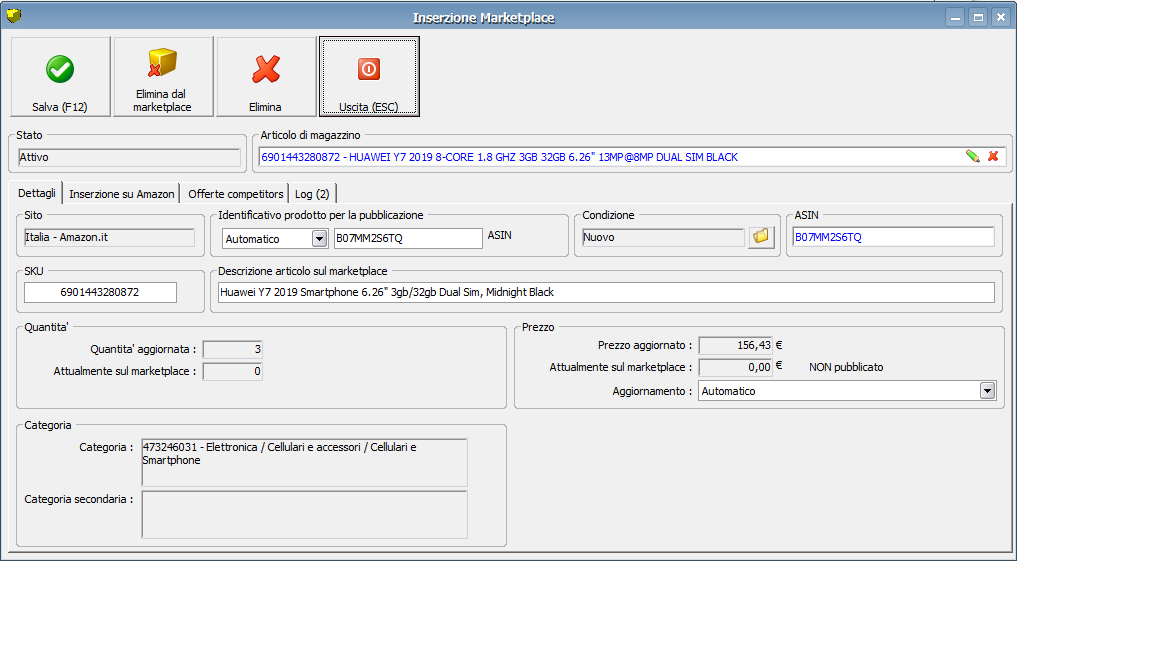
Task: Click the Articolo di magazzino blue link text
Action: [500, 157]
